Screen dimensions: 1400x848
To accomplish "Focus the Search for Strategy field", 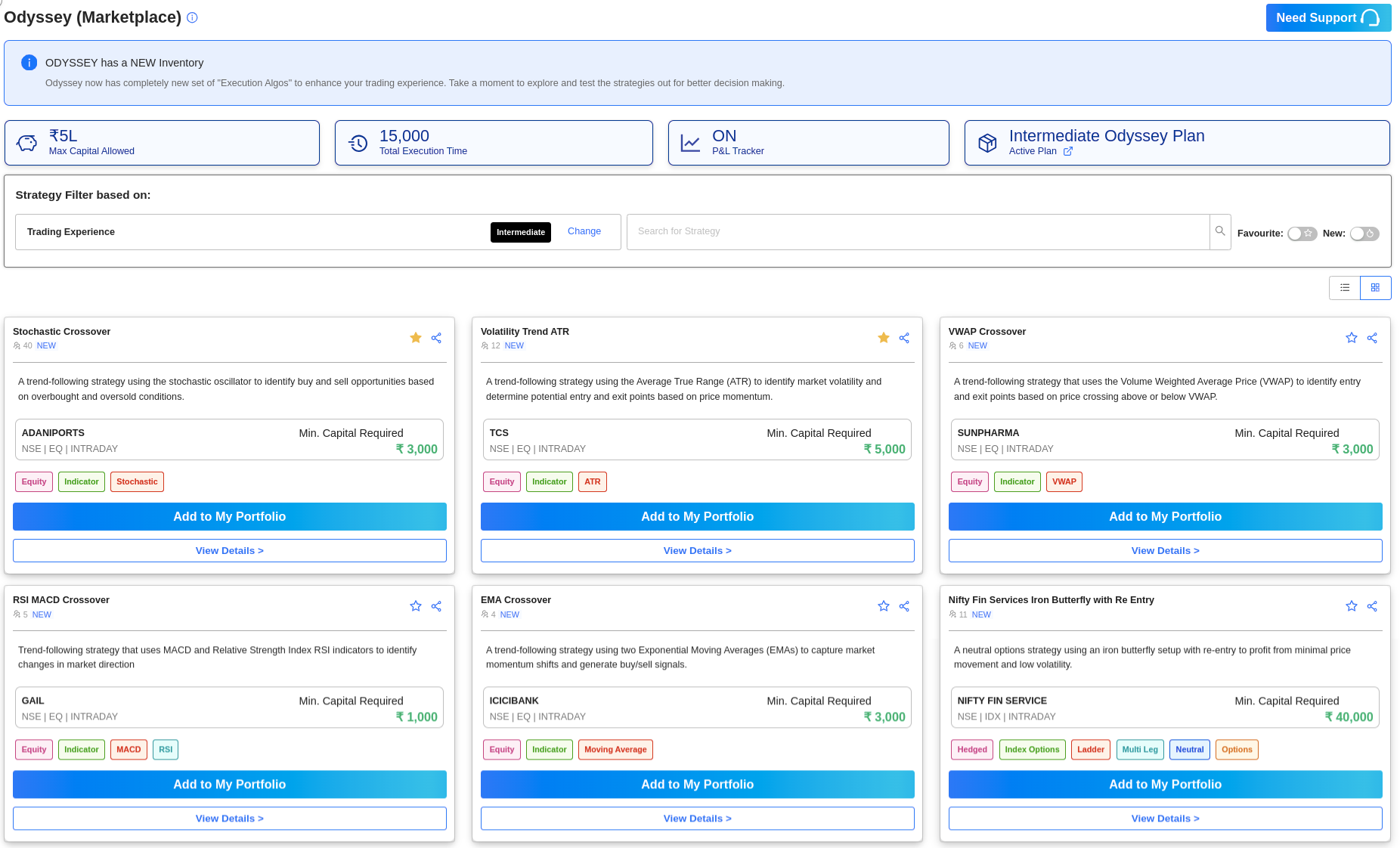I will click(918, 231).
